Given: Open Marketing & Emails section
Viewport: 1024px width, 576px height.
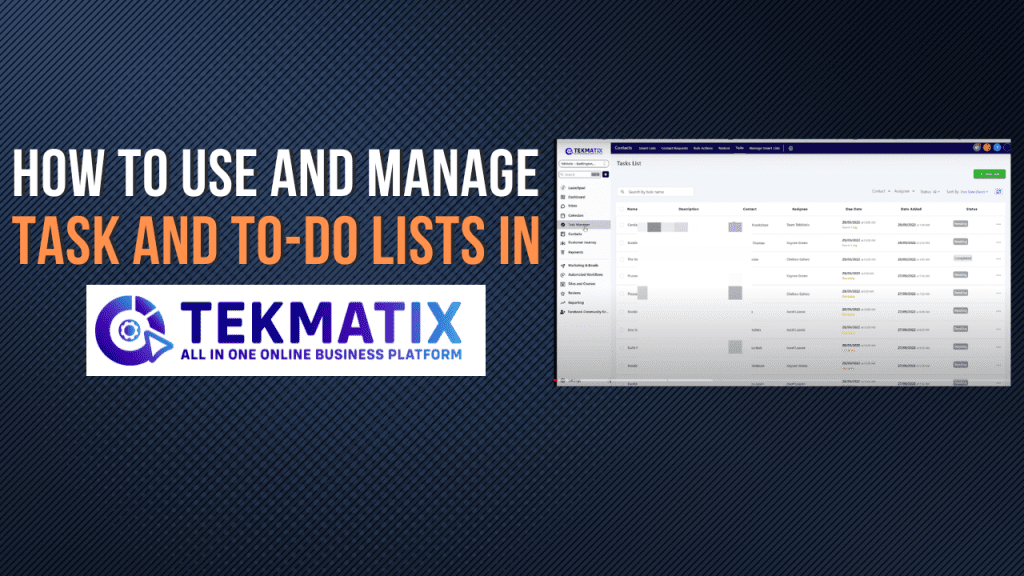Looking at the screenshot, I should tap(581, 265).
